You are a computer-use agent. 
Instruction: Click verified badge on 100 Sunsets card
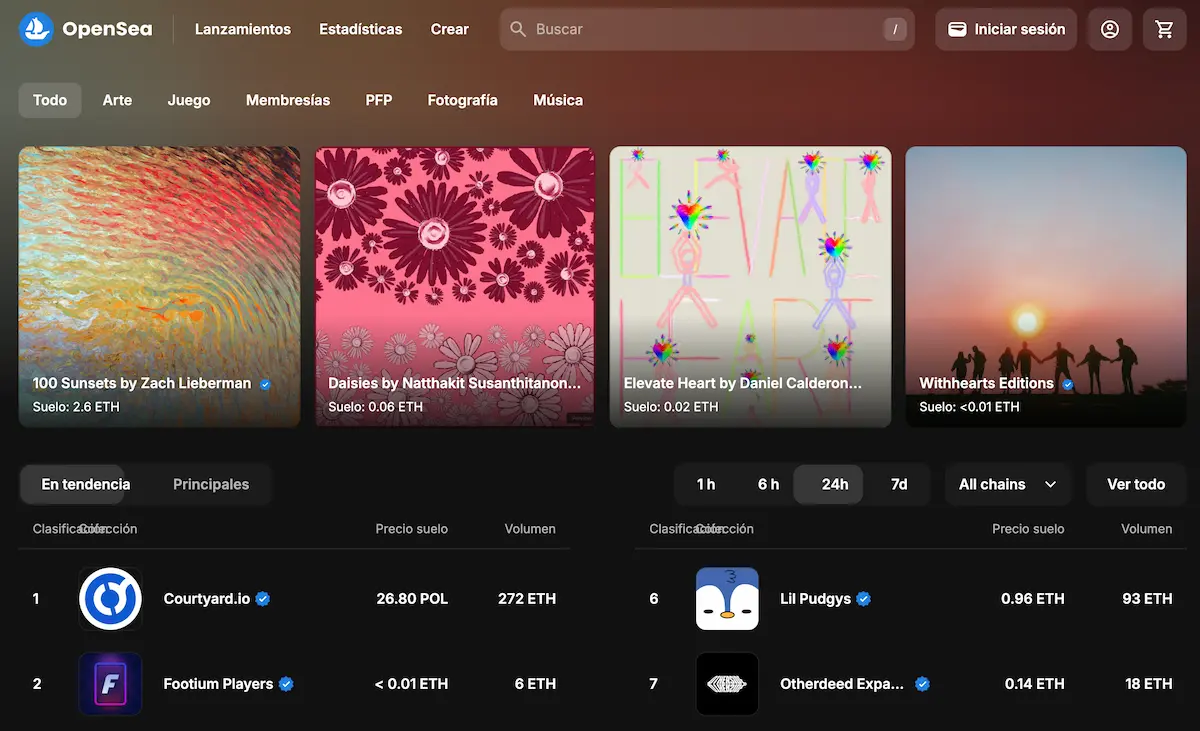[x=265, y=384]
